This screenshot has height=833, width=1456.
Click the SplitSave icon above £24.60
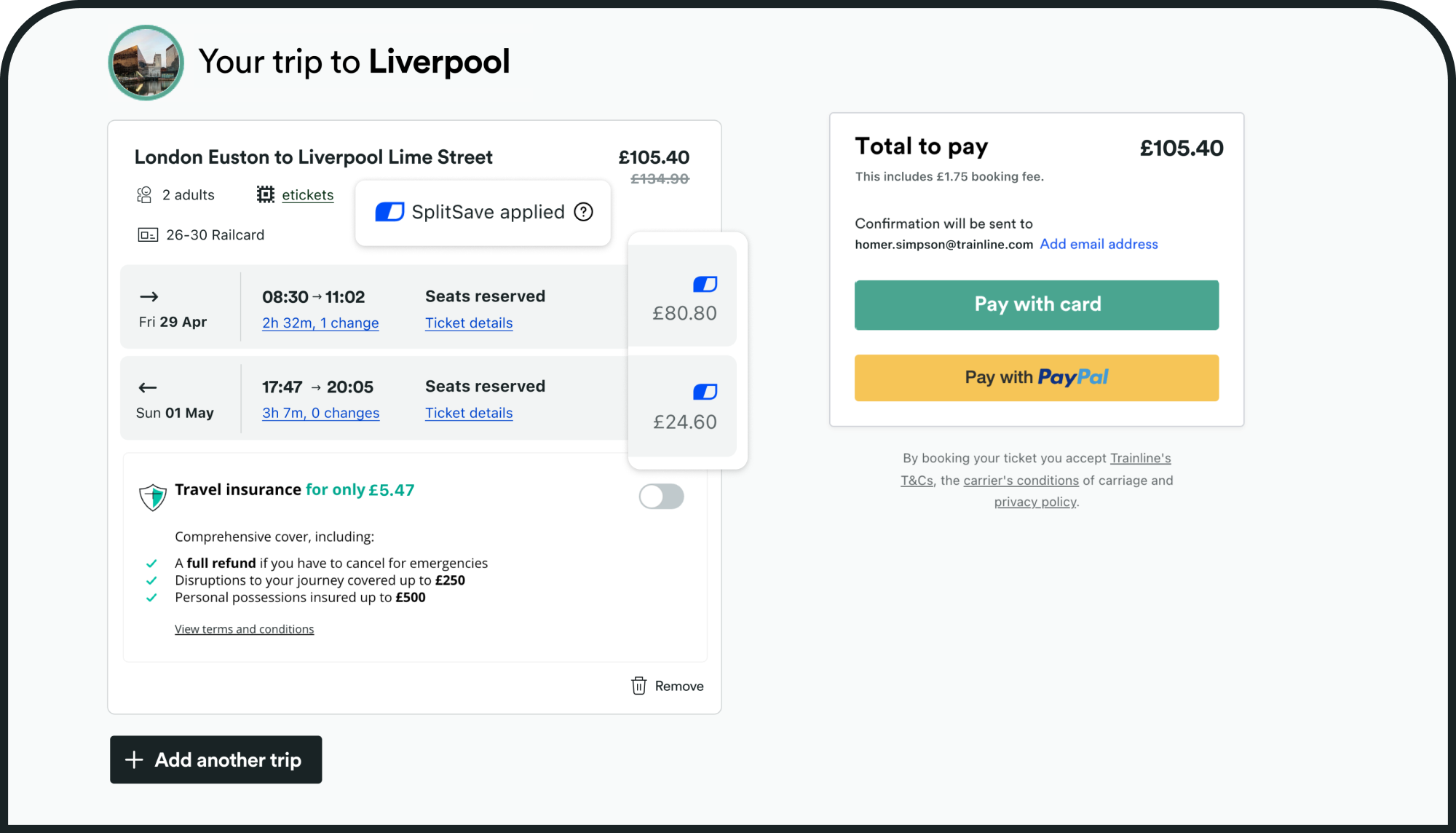pos(705,392)
